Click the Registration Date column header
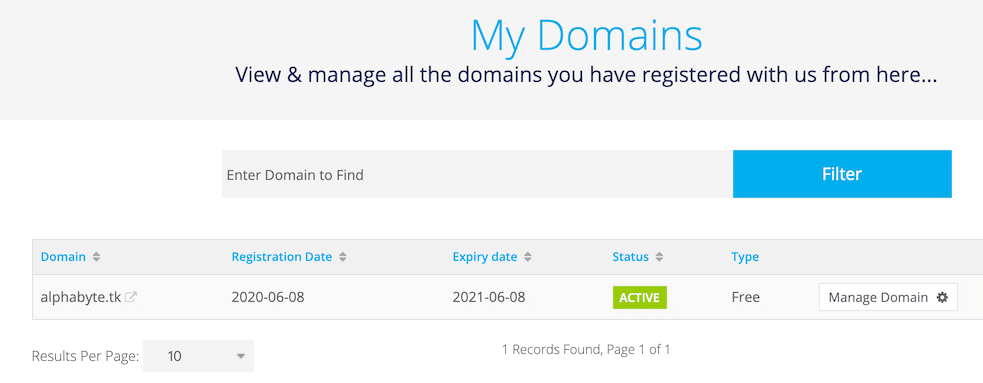This screenshot has height=383, width=983. (281, 257)
